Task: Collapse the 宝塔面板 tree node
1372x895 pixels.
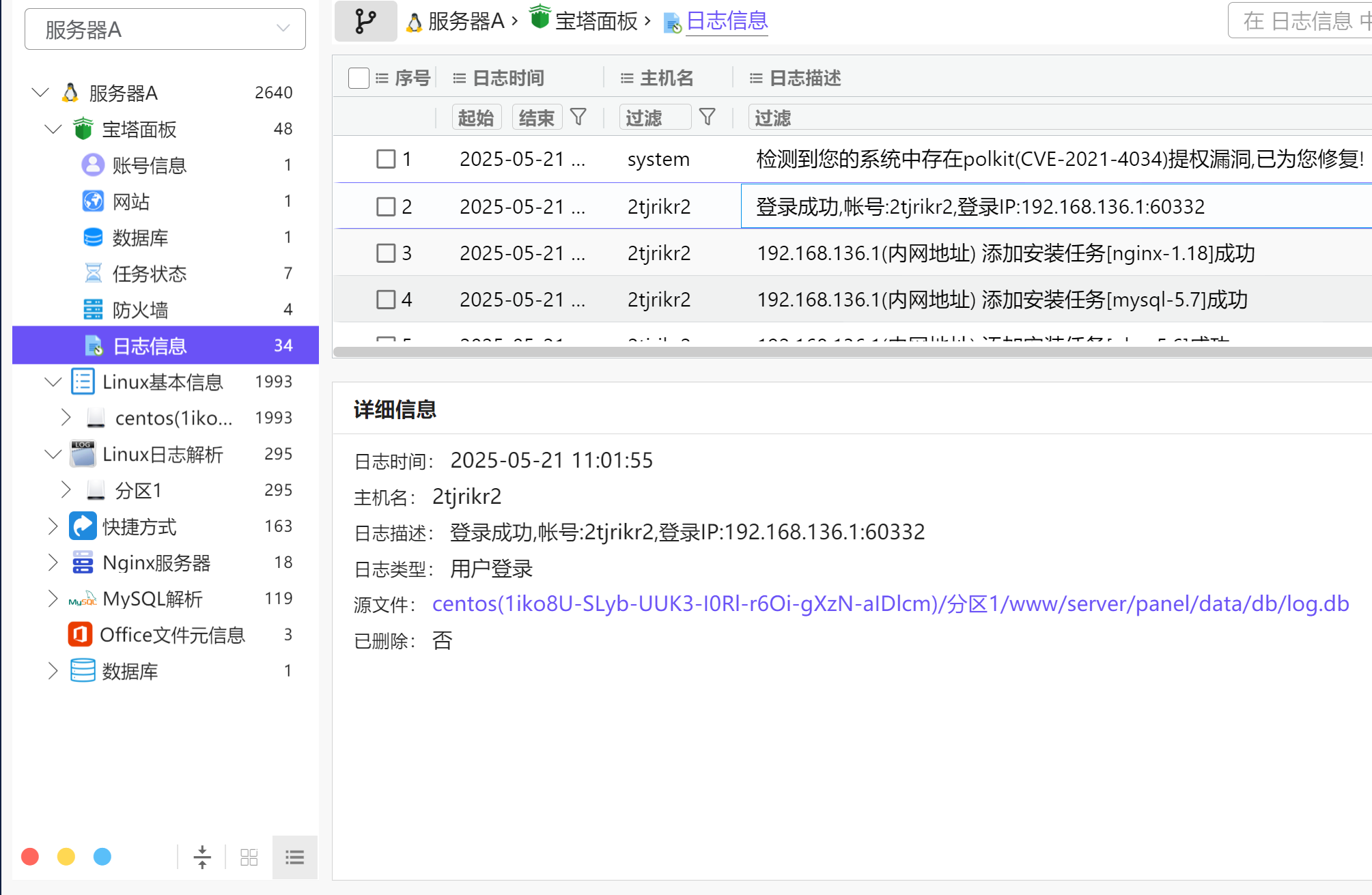Action: point(53,129)
